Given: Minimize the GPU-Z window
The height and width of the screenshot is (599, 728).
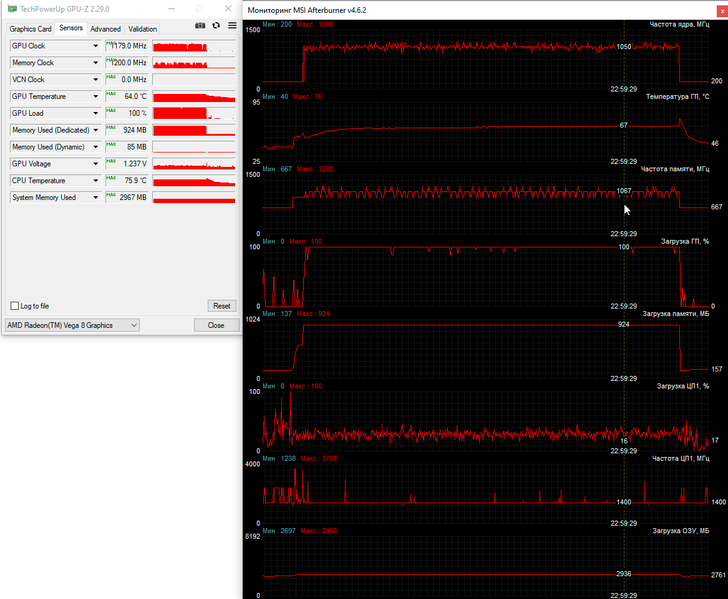Looking at the screenshot, I should [171, 9].
